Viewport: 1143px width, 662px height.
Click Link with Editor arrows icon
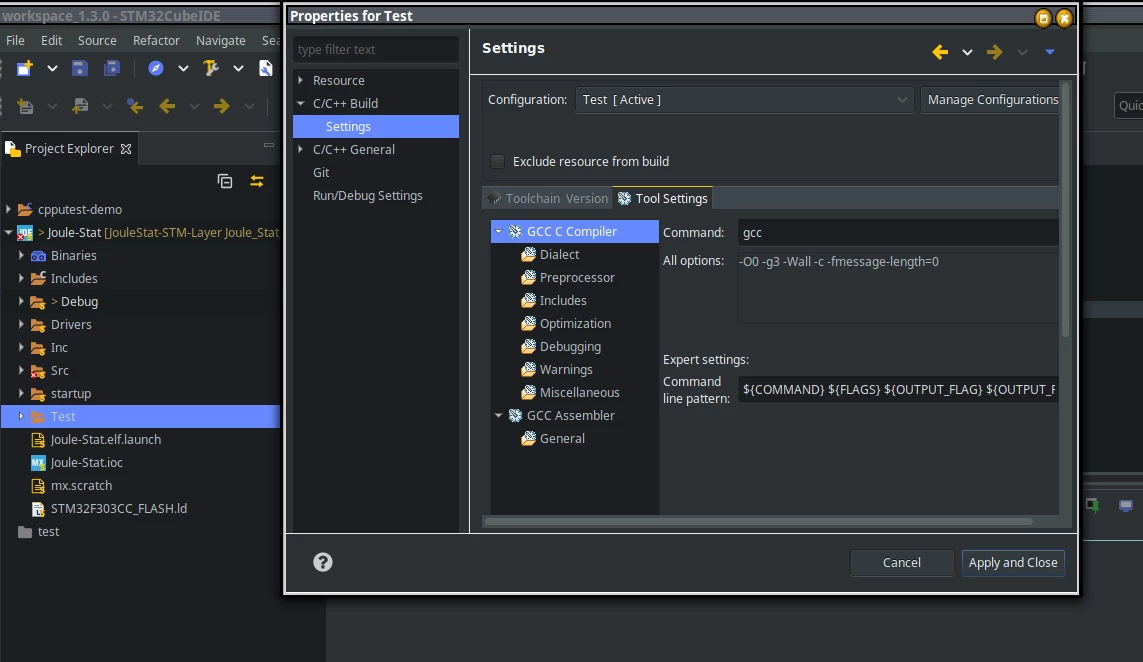pyautogui.click(x=257, y=181)
